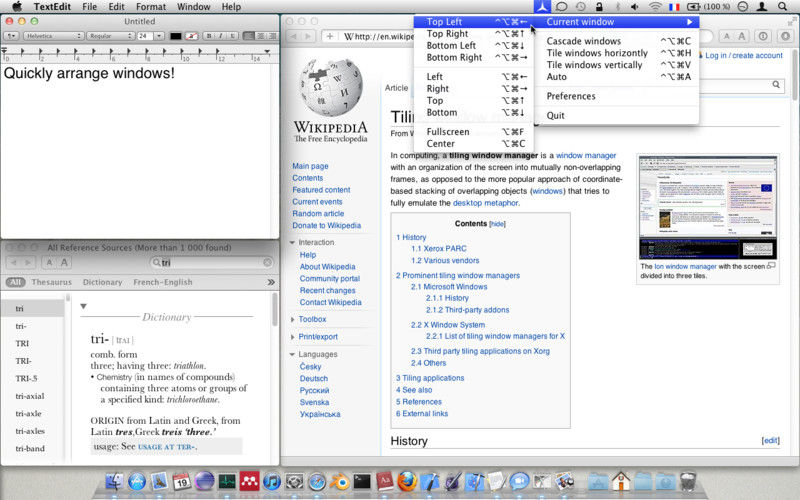Viewport: 800px width, 500px height.
Task: Open the Time Machine menu bar icon
Action: 581,7
